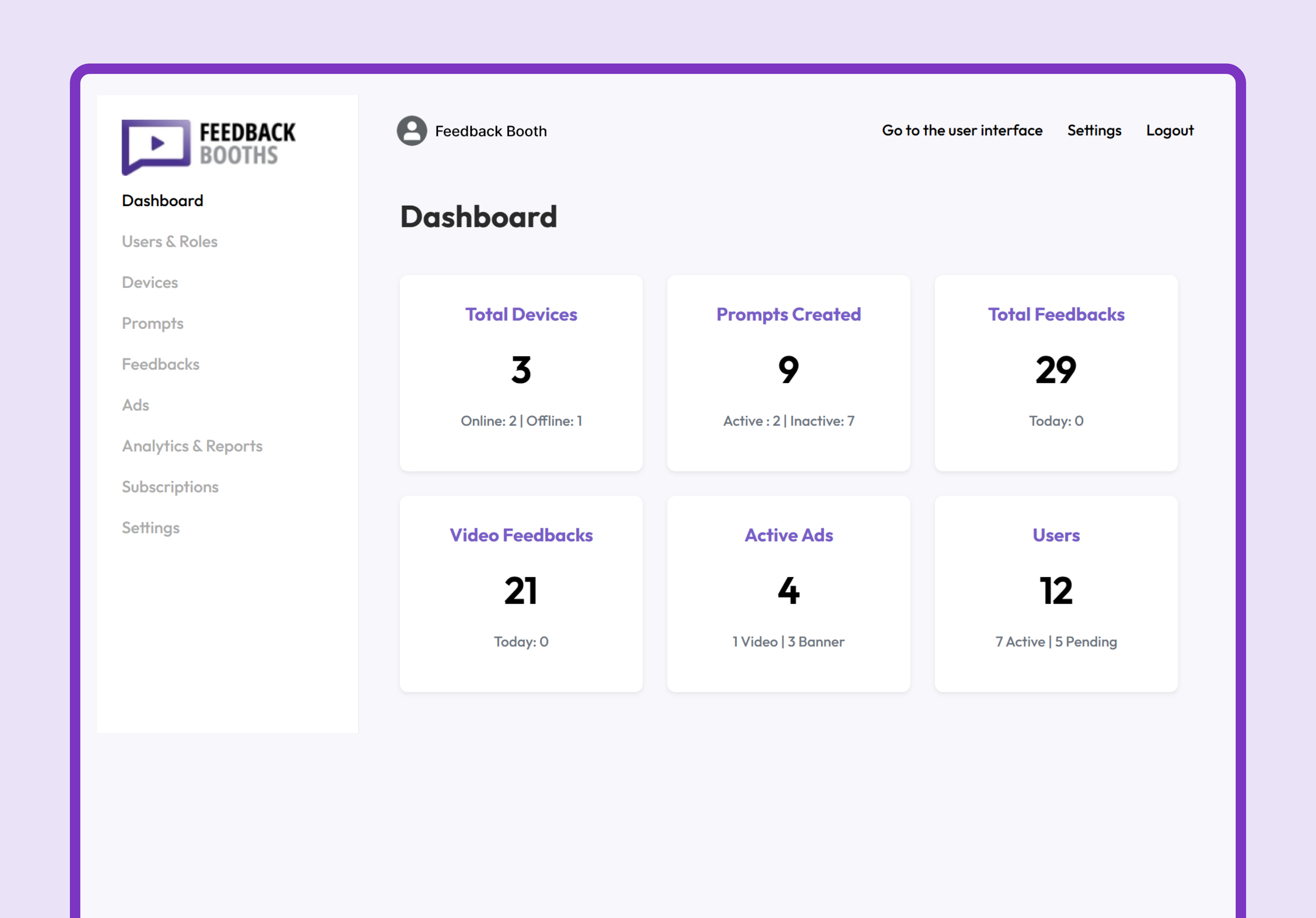The width and height of the screenshot is (1316, 918).
Task: Open Analytics & Reports page
Action: pos(192,446)
